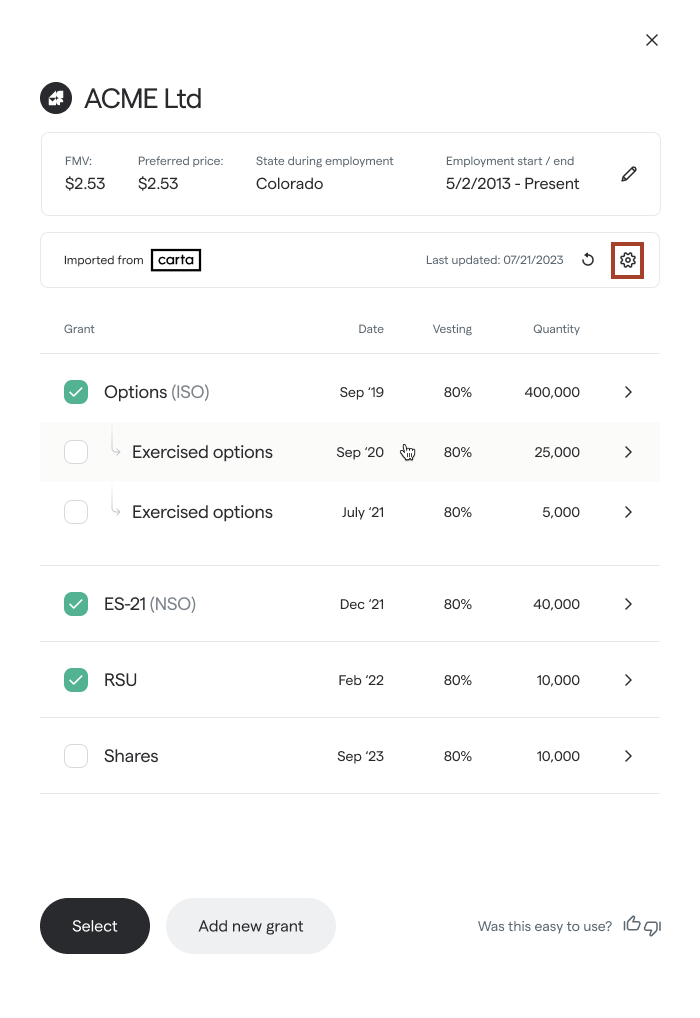Select the July '21 Exercised options row
Viewport: 700px width, 1018px height.
(203, 512)
